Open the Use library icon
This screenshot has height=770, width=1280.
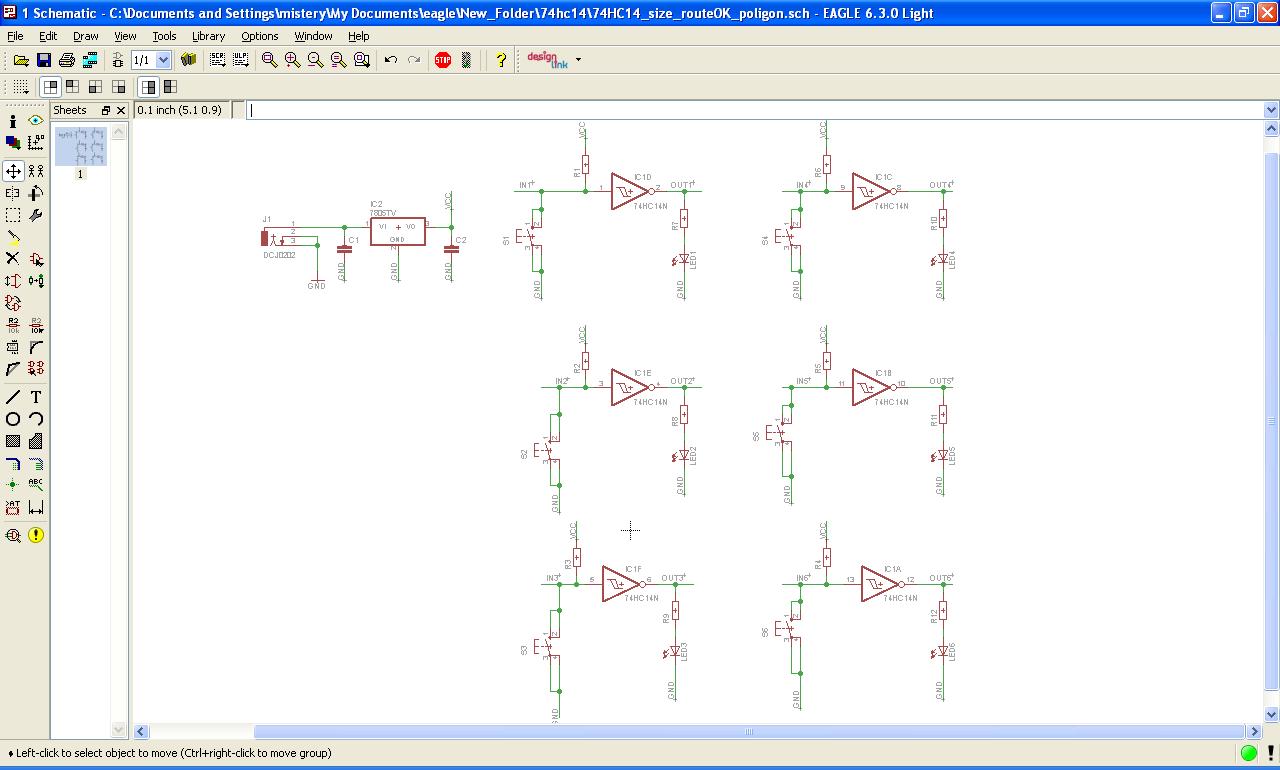[x=188, y=60]
